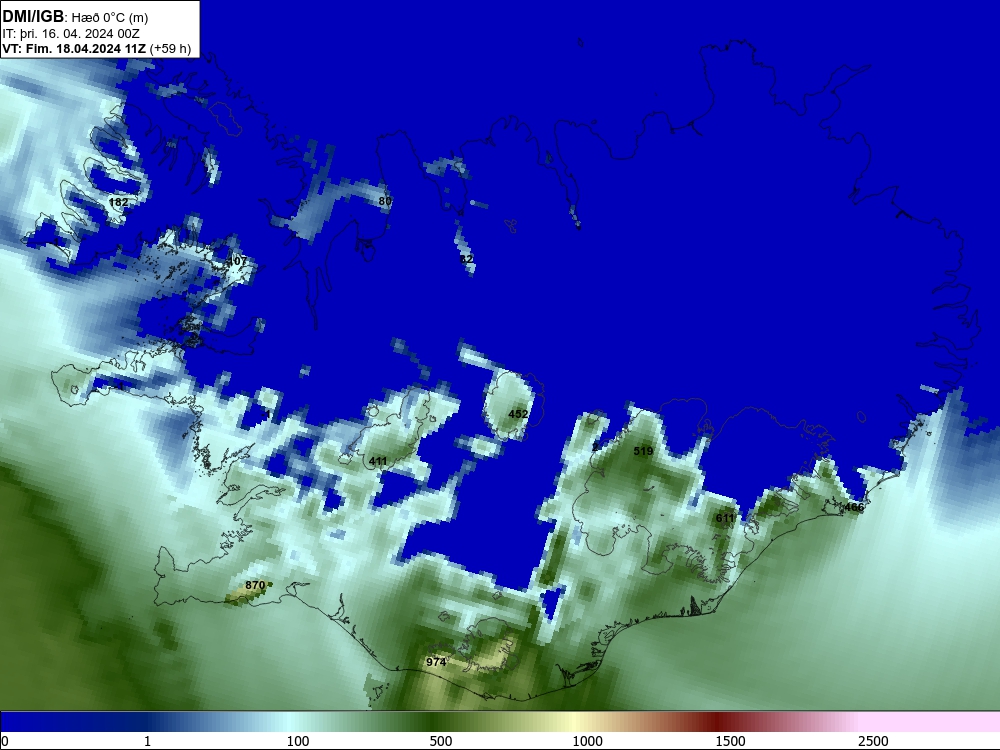Click the 452 height value on the glacier
Viewport: 1000px width, 750px height.
[518, 414]
